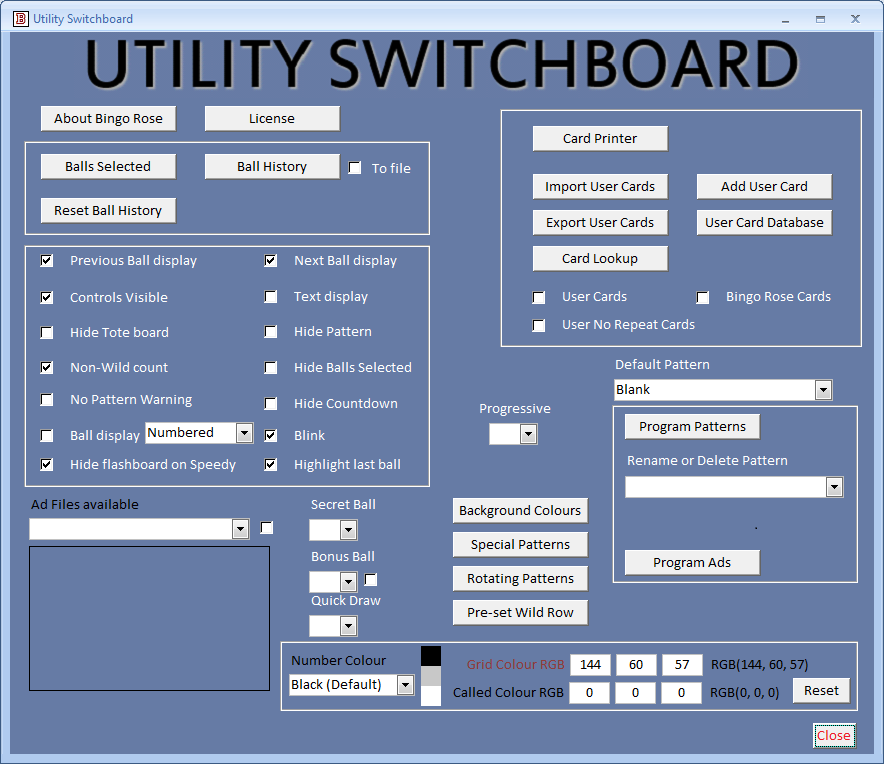This screenshot has width=884, height=764.
Task: Minimize the Utility Switchboard window
Action: click(x=785, y=19)
